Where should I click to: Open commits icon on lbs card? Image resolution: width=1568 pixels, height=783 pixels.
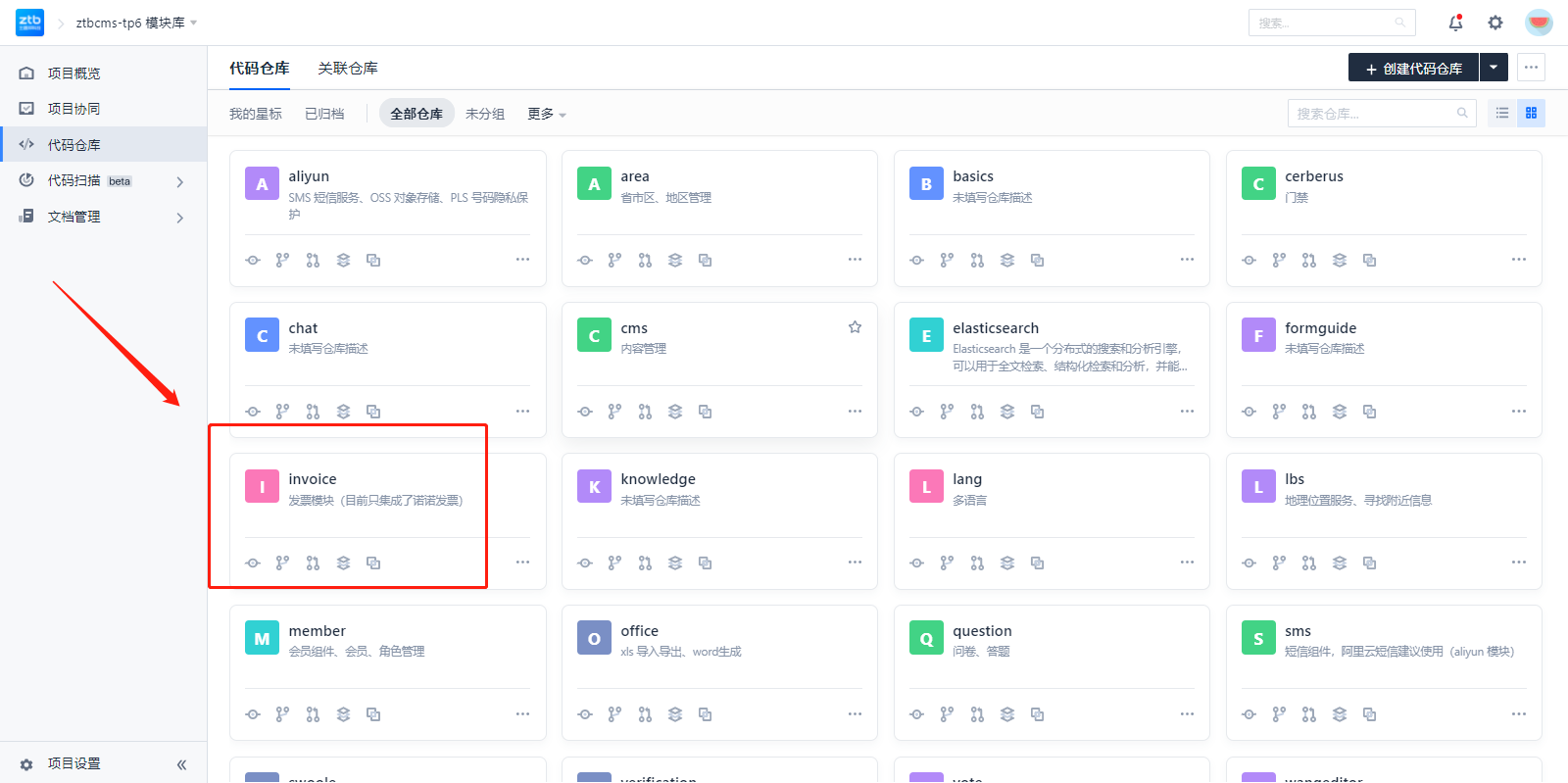1249,563
